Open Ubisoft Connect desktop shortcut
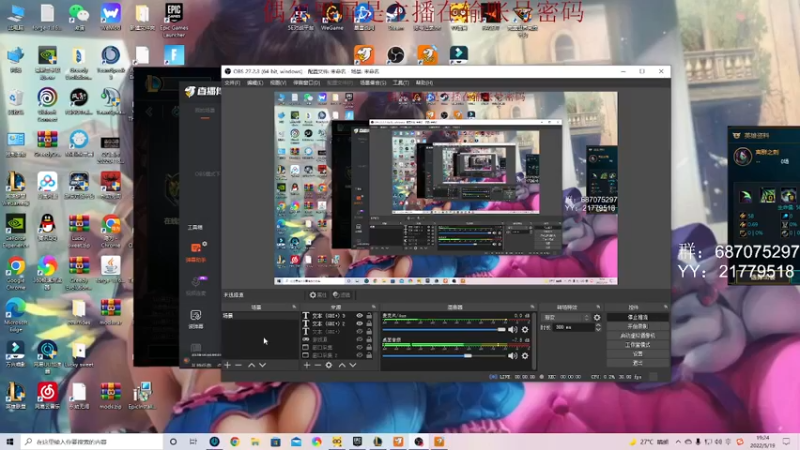This screenshot has width=800, height=450. pyautogui.click(x=47, y=105)
